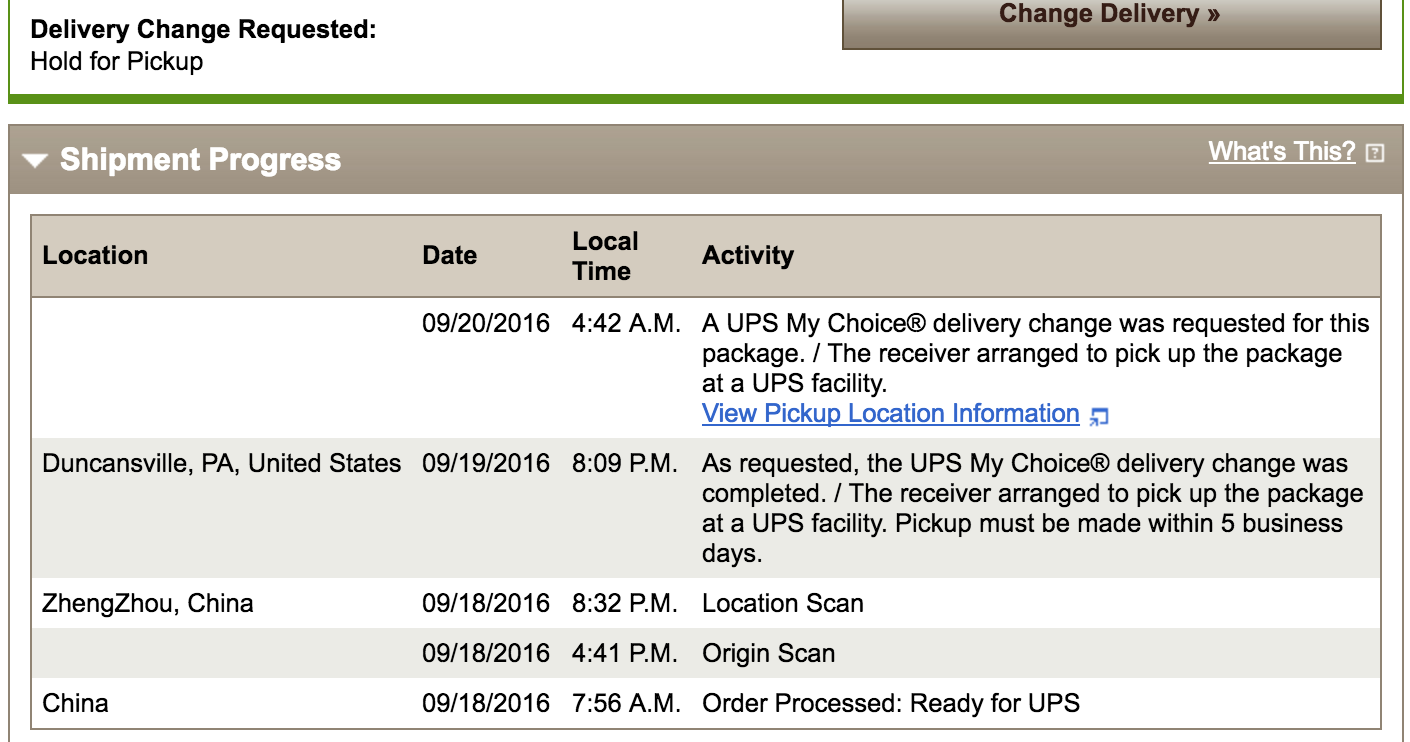
Task: Select the Date column header
Action: tap(449, 255)
